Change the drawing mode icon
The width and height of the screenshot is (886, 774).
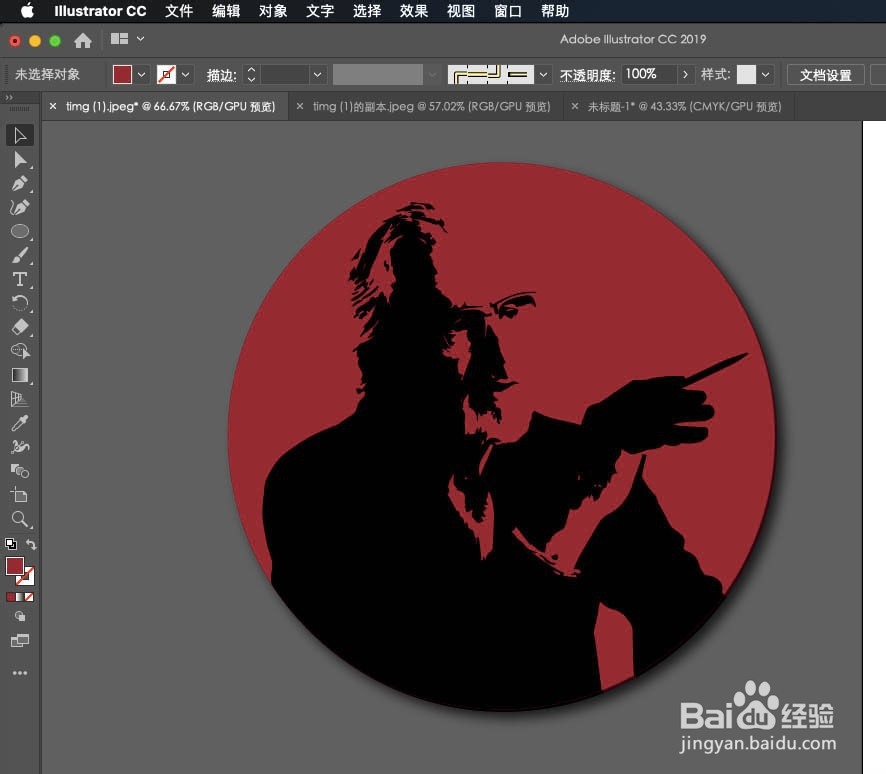(x=20, y=616)
